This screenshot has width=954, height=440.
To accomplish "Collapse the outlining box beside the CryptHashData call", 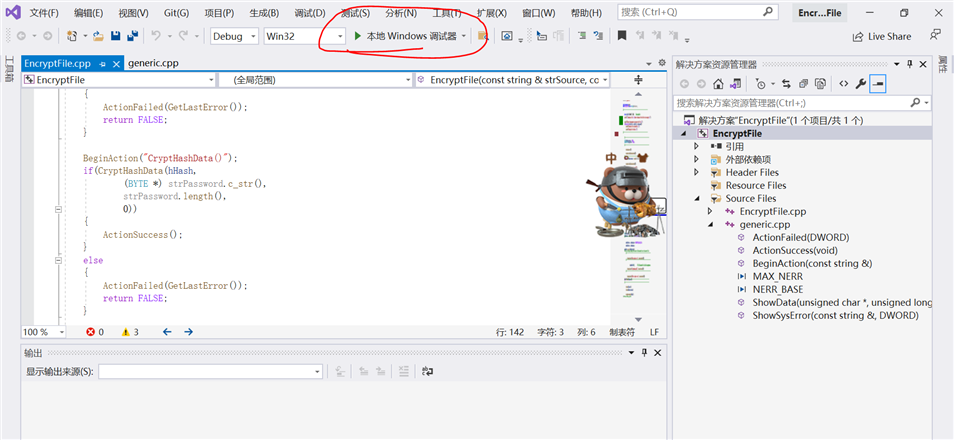I will [58, 209].
